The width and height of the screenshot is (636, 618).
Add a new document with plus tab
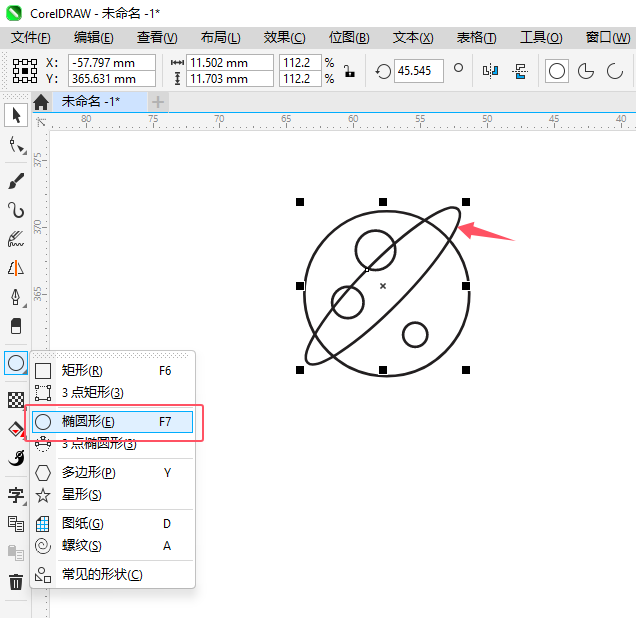158,102
